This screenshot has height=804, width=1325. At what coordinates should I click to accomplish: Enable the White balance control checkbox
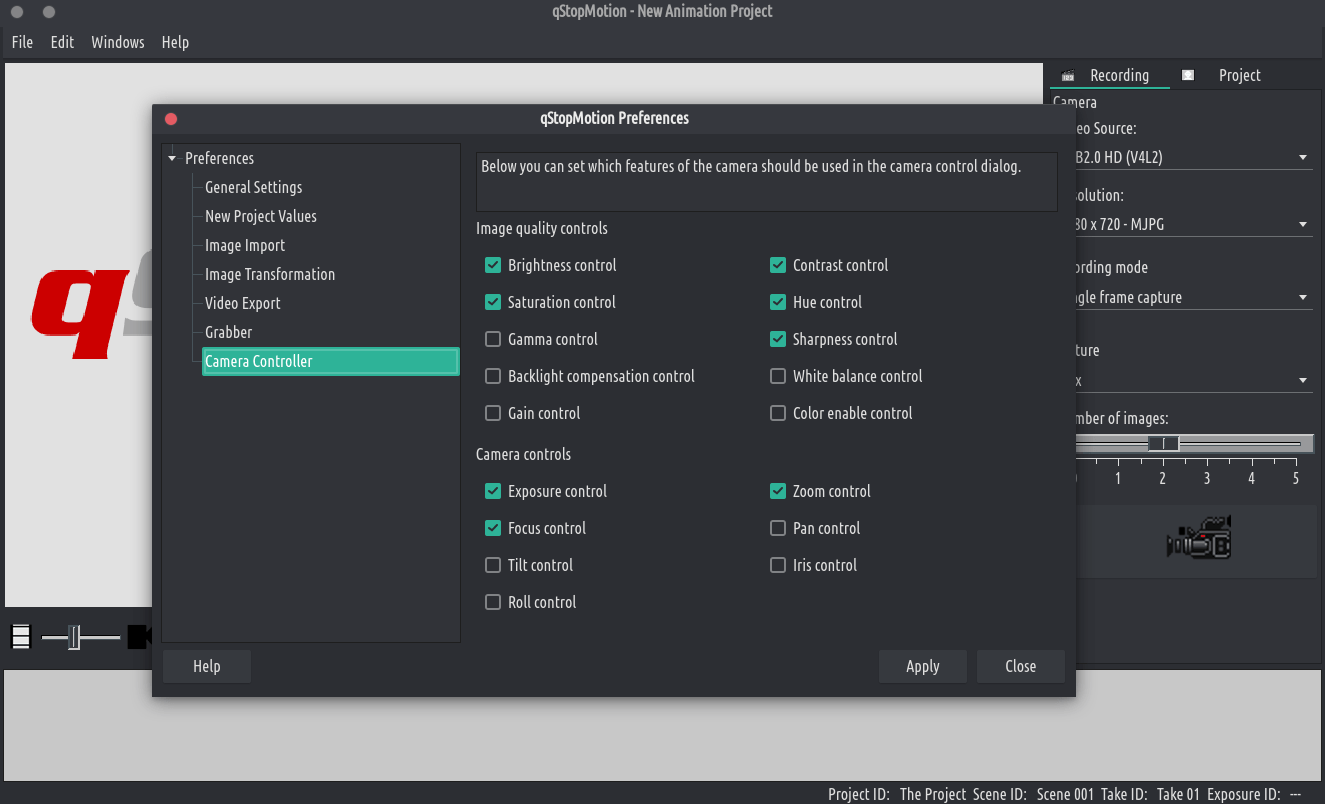click(778, 376)
